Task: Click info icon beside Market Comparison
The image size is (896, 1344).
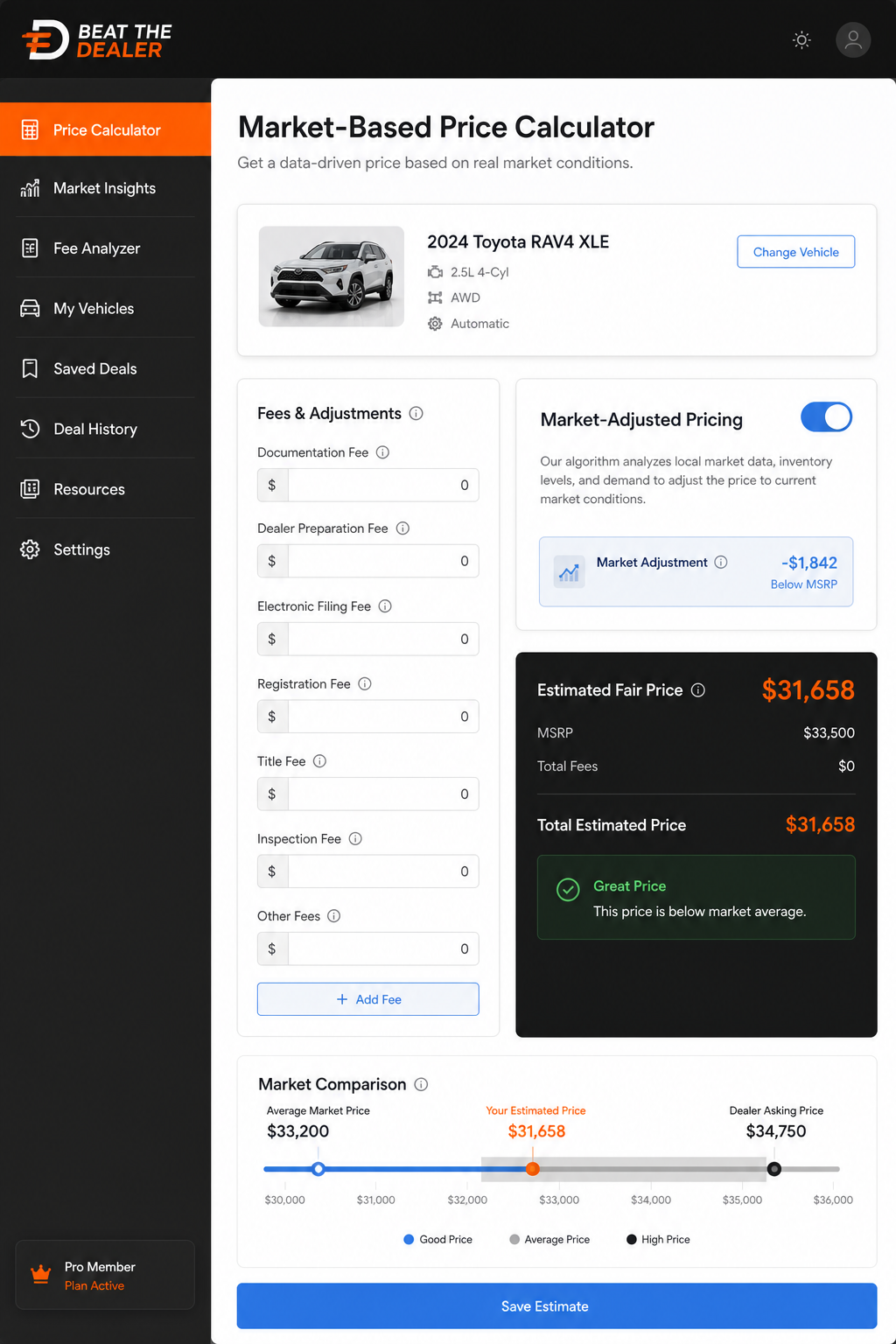Action: (421, 1085)
